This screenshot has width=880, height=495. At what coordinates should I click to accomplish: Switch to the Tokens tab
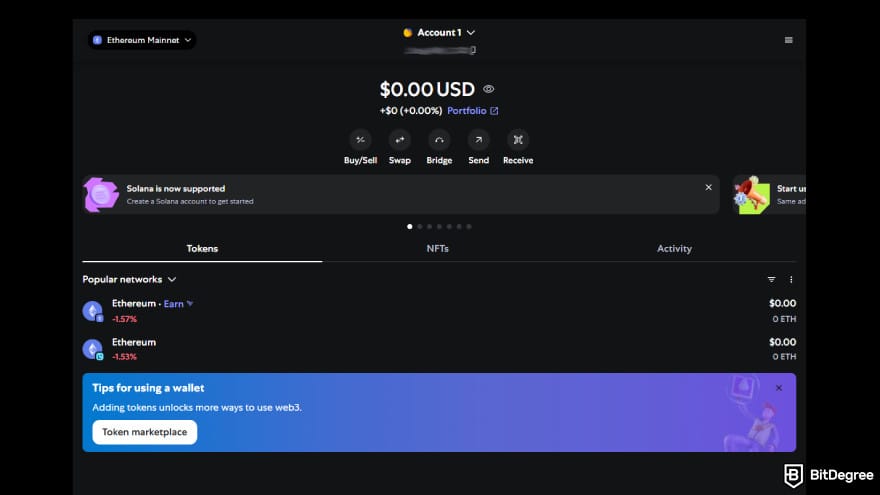pyautogui.click(x=202, y=249)
